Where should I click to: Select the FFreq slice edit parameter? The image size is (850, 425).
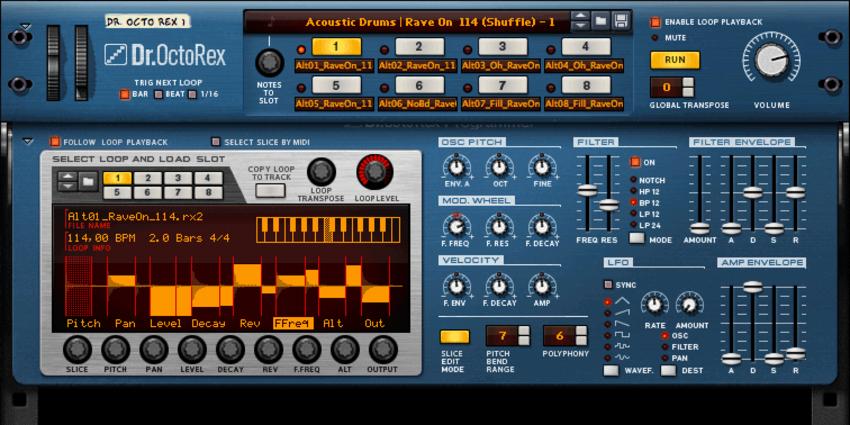(292, 323)
